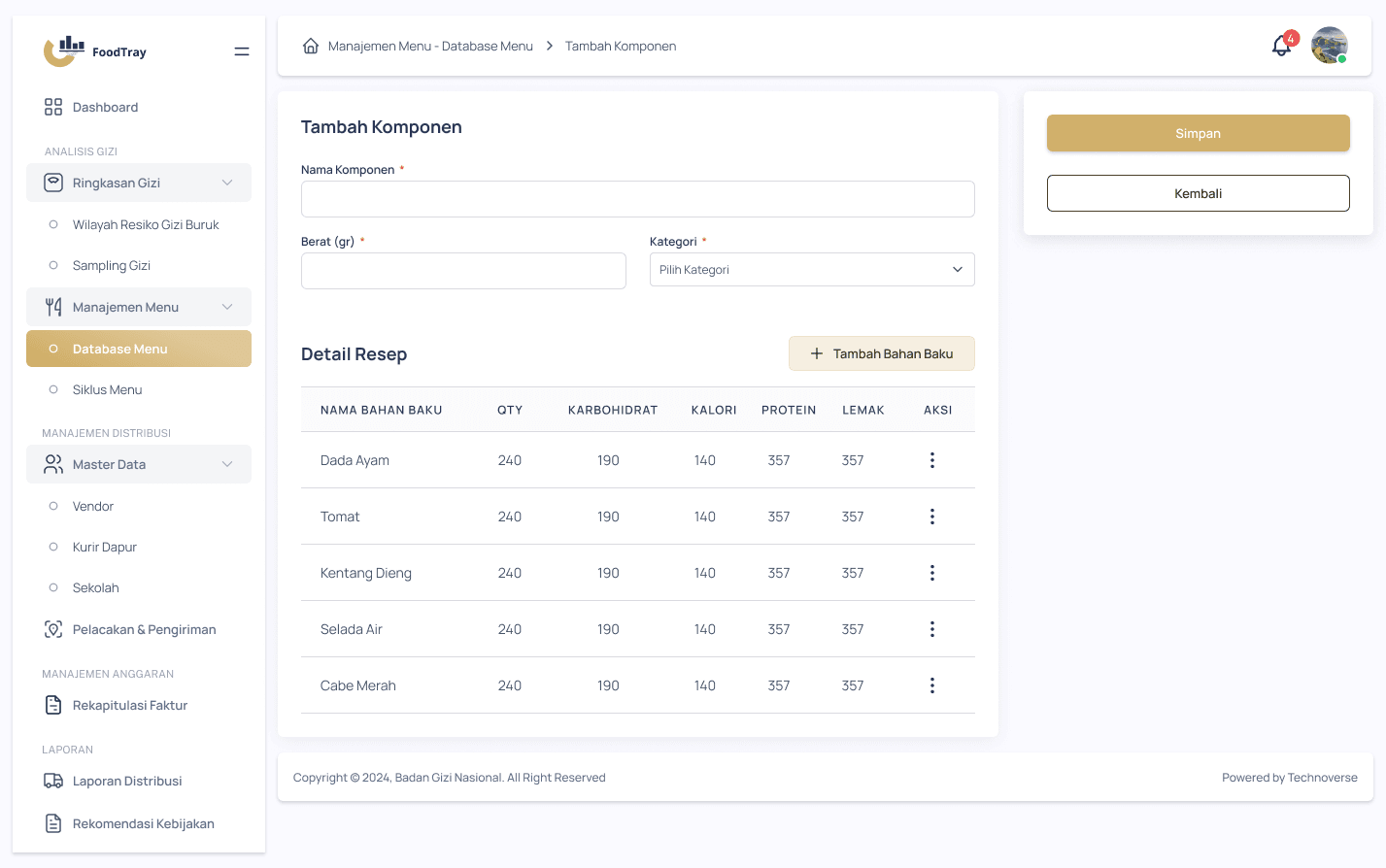The height and width of the screenshot is (868, 1386).
Task: Collapse the sidebar with hamburger icon
Action: (242, 51)
